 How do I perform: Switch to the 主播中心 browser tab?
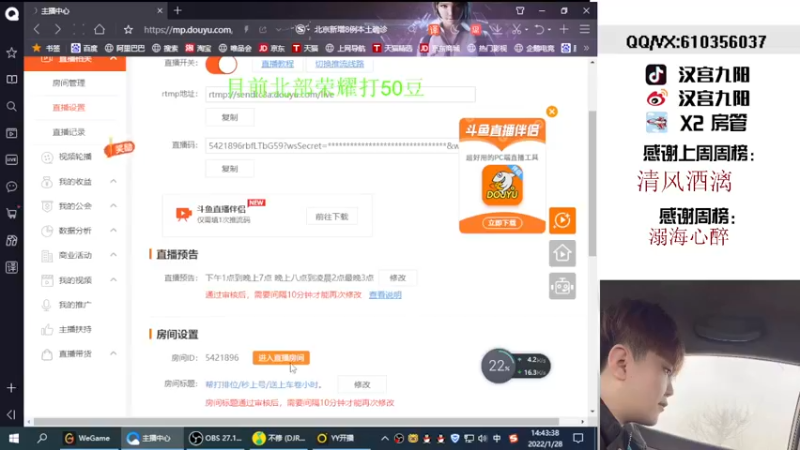pos(97,11)
